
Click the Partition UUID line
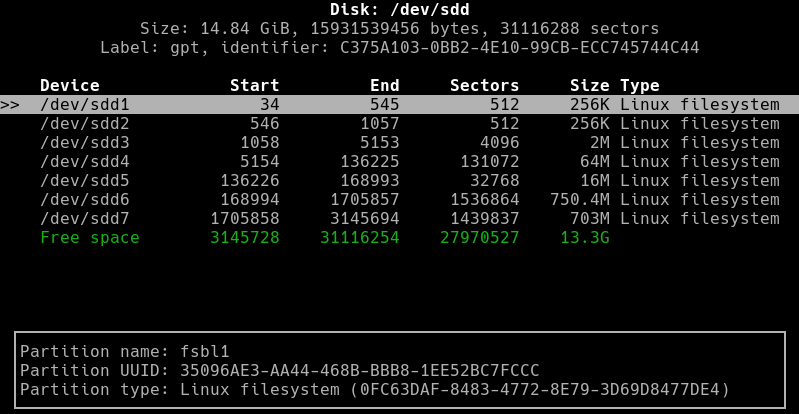pyautogui.click(x=279, y=370)
